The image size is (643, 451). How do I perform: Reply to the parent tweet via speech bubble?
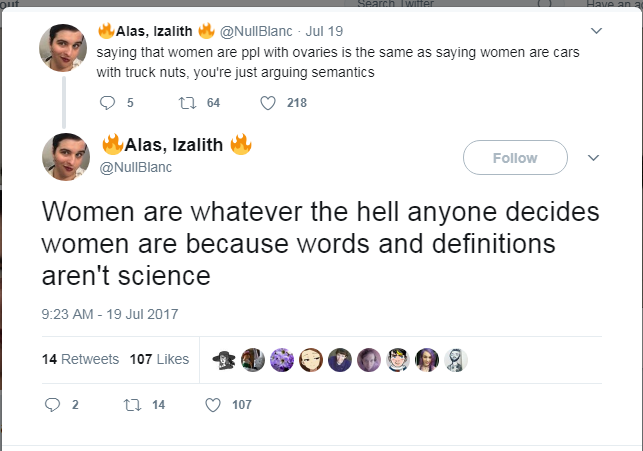[x=107, y=102]
